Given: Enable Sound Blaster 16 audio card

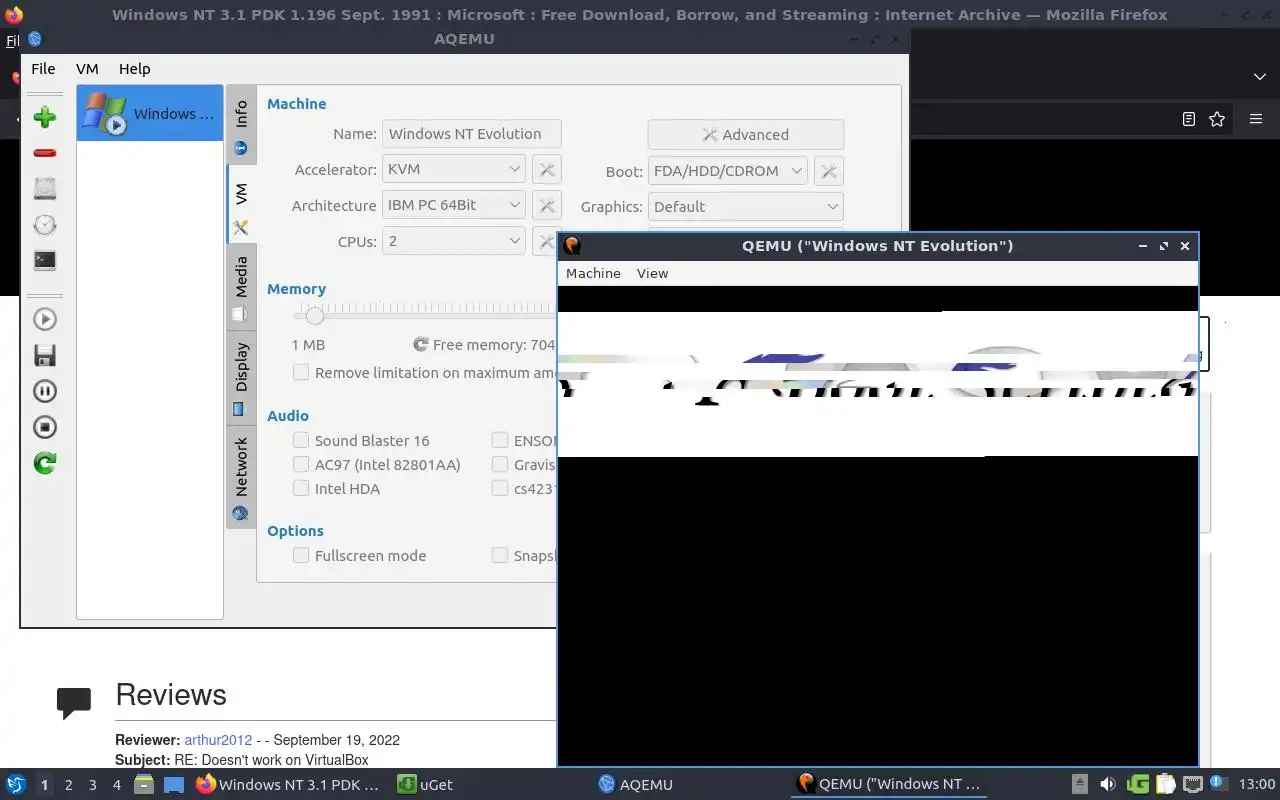Looking at the screenshot, I should (301, 440).
